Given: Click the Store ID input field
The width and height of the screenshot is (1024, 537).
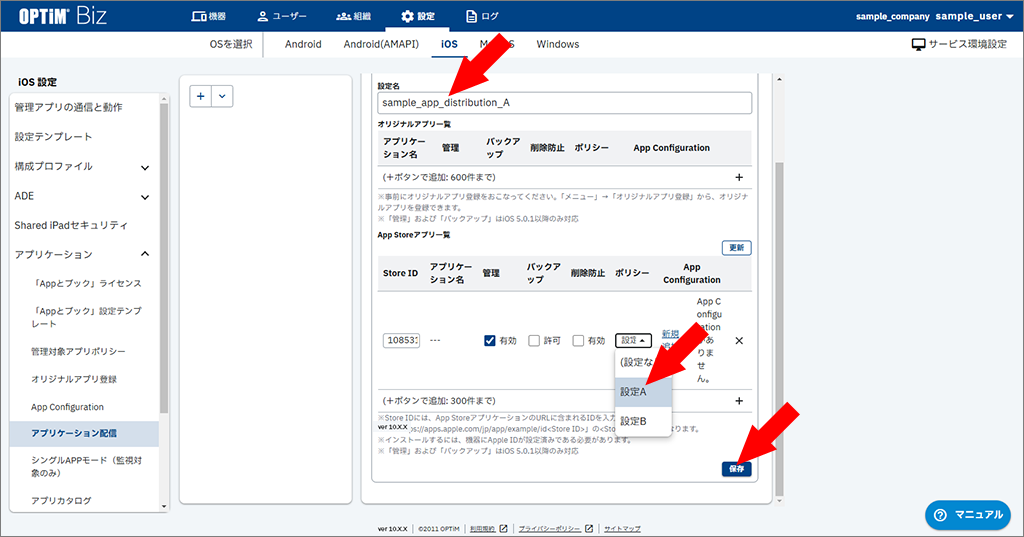Looking at the screenshot, I should (401, 340).
